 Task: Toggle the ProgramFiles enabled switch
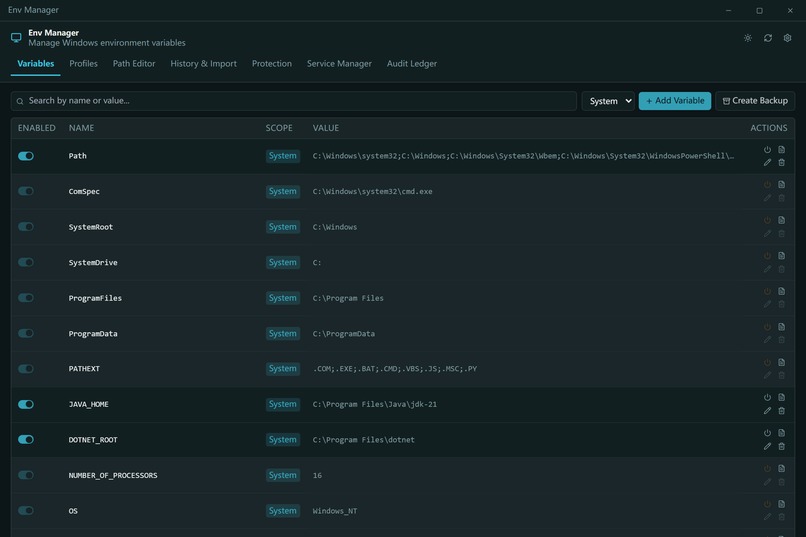coord(26,298)
